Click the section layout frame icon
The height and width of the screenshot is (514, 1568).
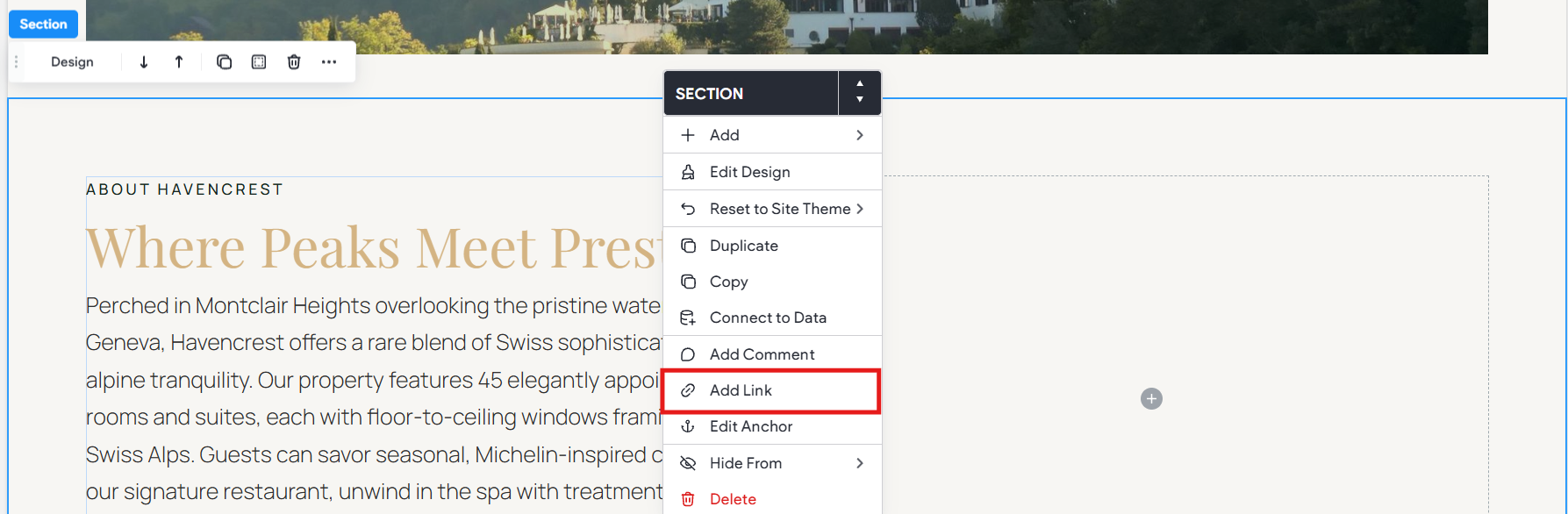[x=259, y=62]
